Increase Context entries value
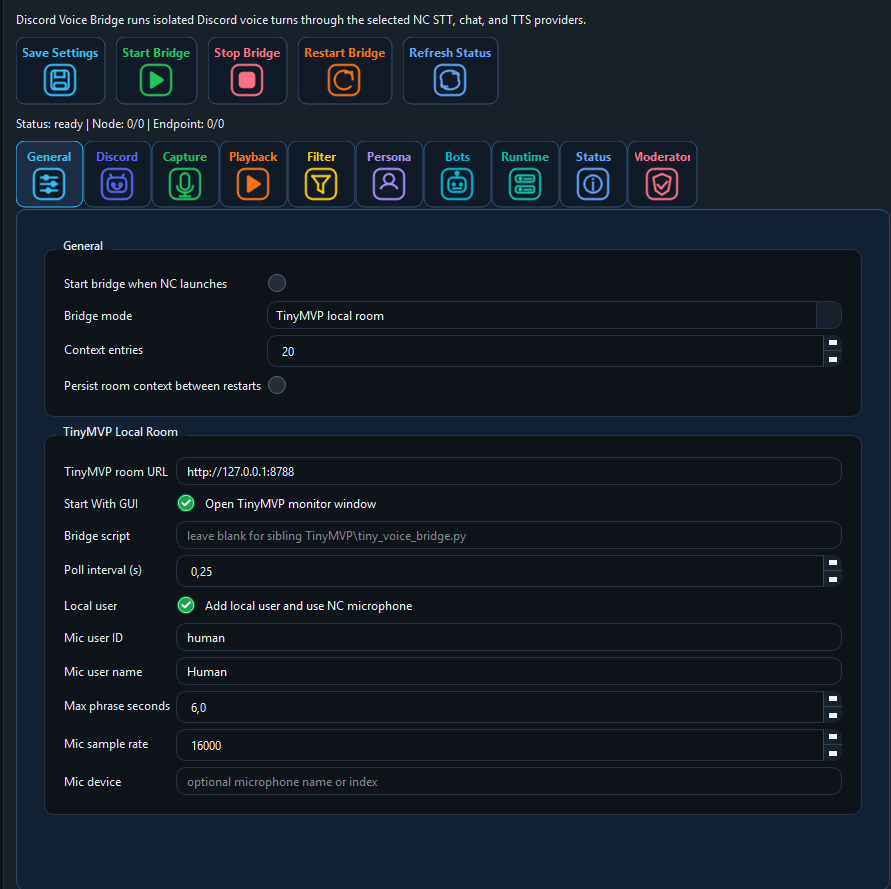891x889 pixels. coord(832,343)
